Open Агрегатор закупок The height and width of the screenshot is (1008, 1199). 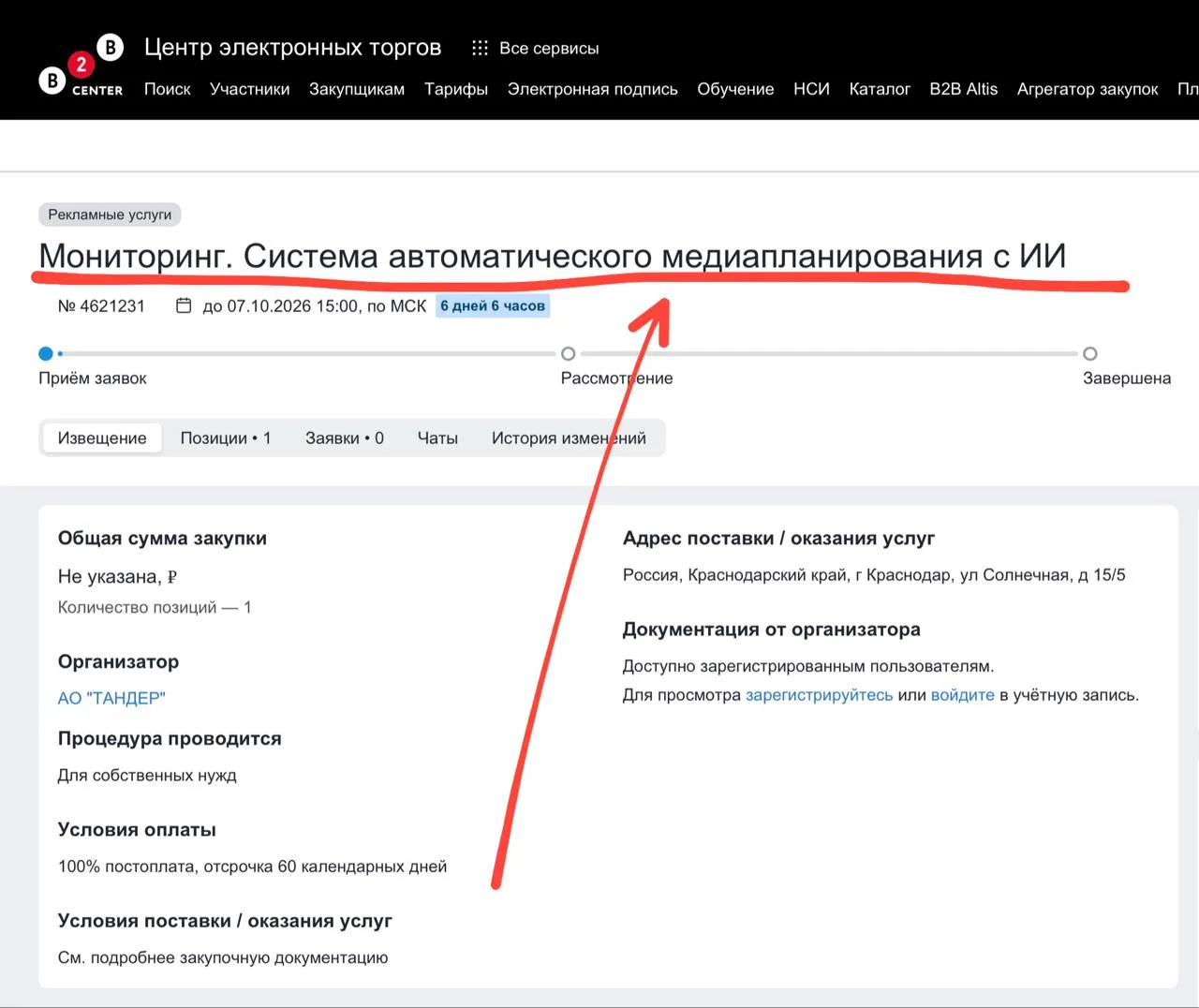(x=1088, y=89)
